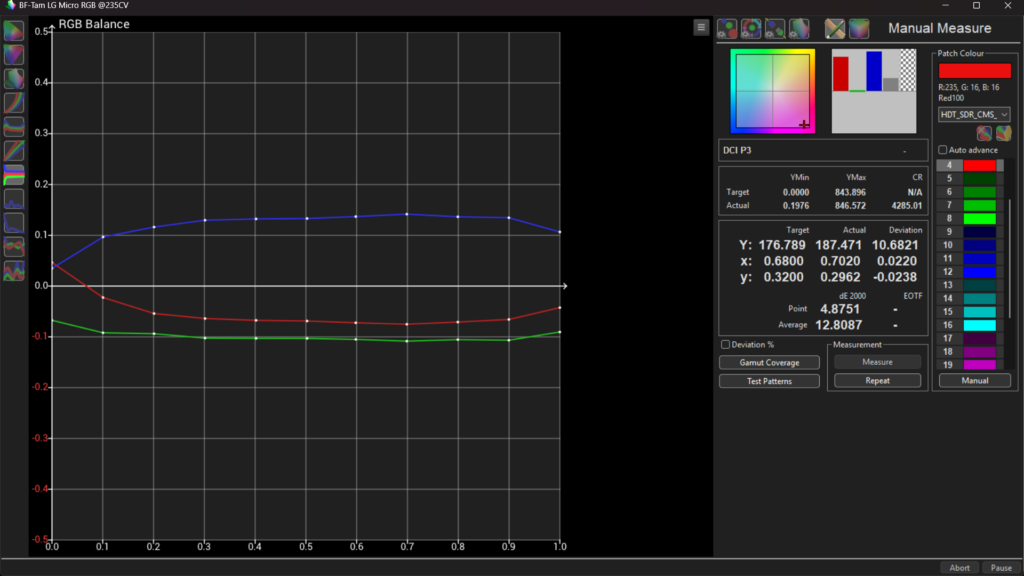Open the graph options hamburger menu
The height and width of the screenshot is (576, 1024).
701,27
